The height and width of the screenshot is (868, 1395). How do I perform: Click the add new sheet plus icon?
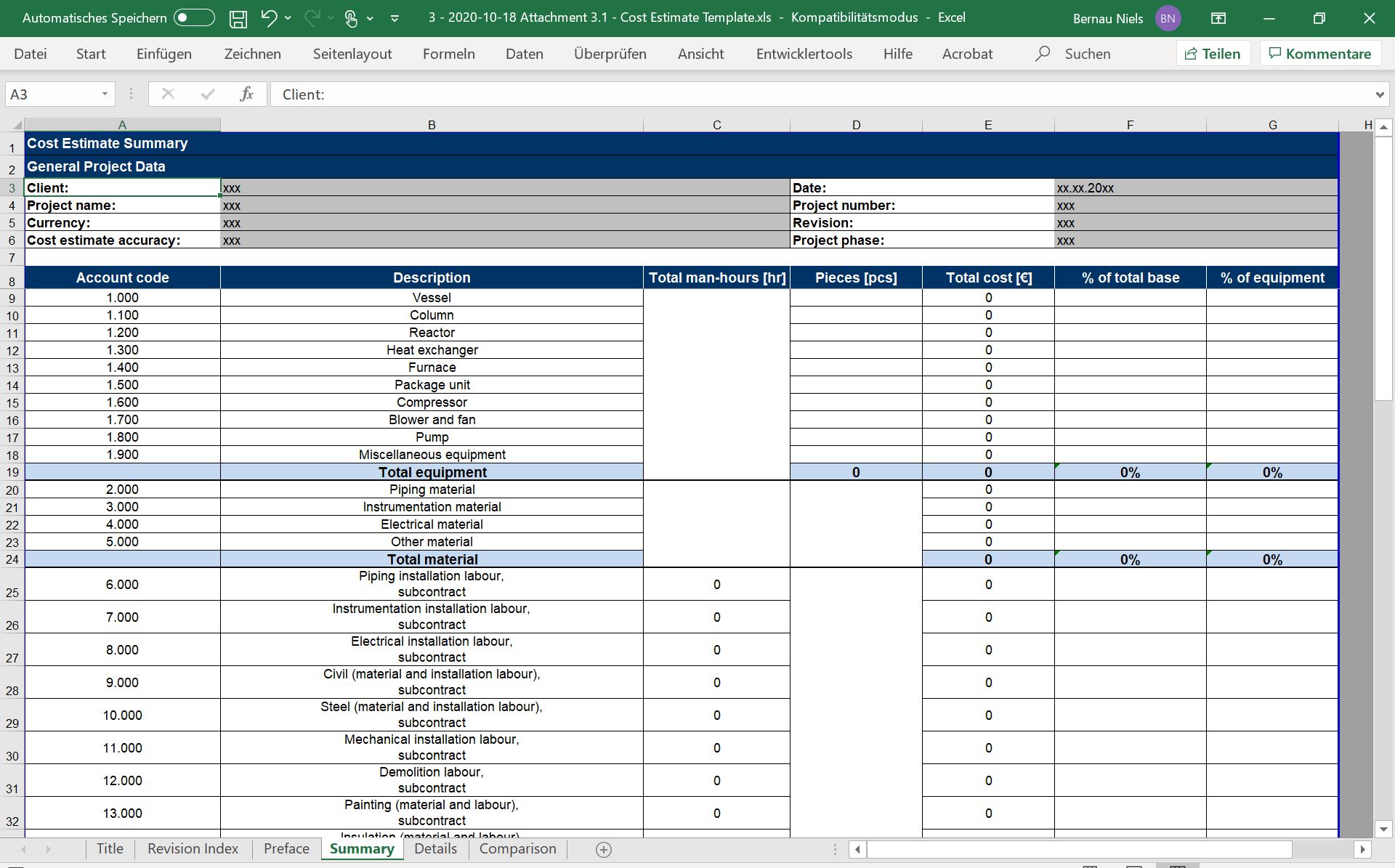(x=603, y=849)
